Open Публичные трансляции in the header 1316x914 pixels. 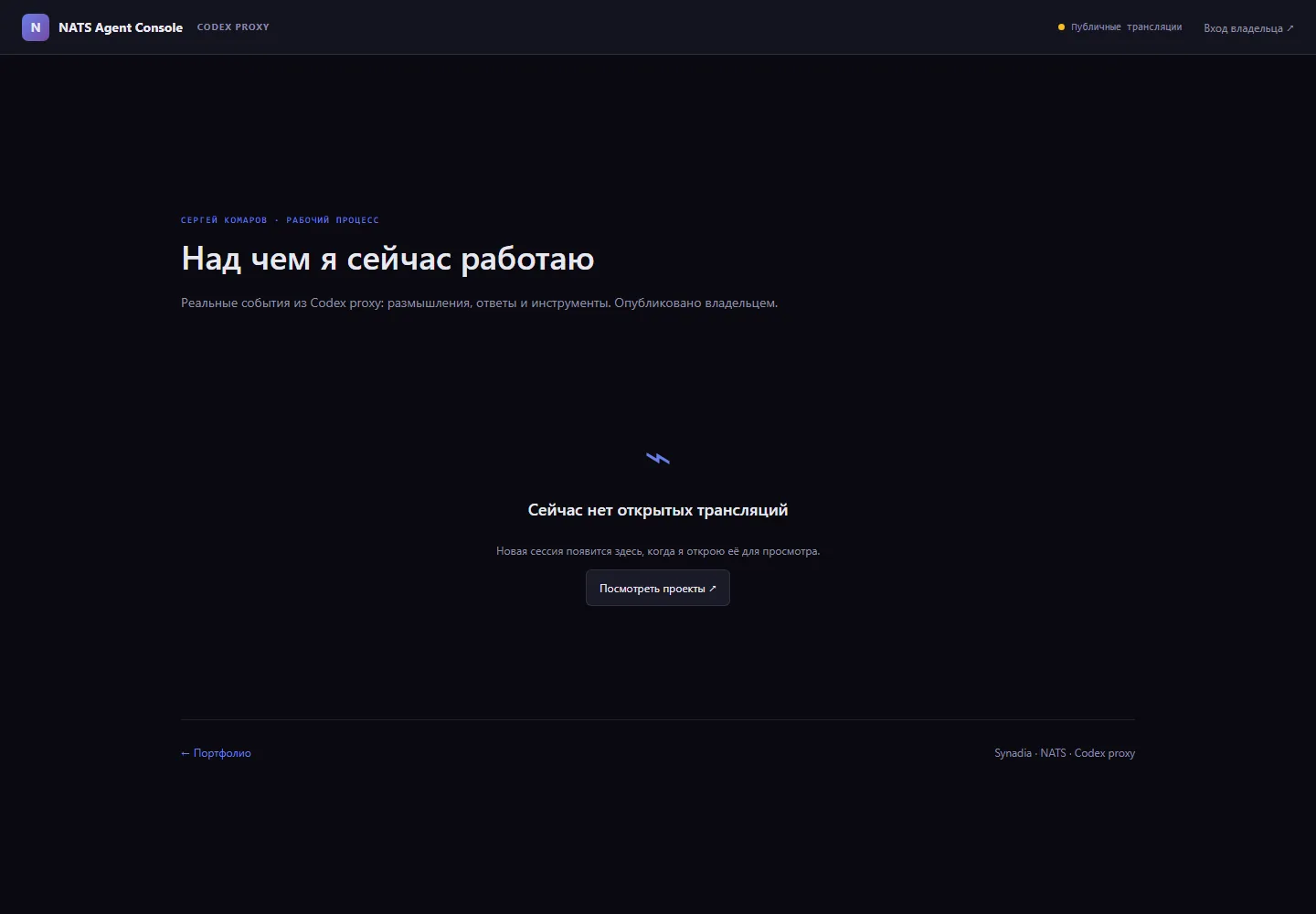[1126, 27]
